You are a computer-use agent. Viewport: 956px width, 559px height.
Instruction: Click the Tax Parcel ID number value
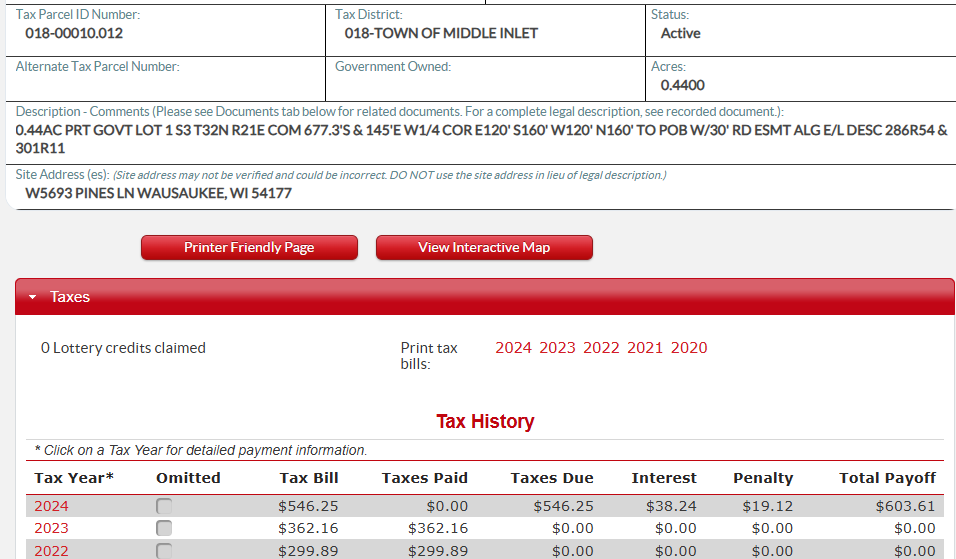coord(75,33)
